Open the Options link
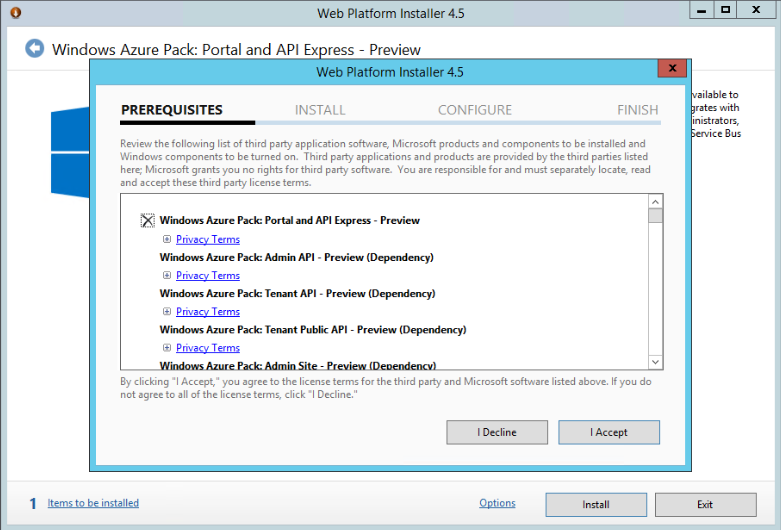The image size is (781, 530). 497,503
